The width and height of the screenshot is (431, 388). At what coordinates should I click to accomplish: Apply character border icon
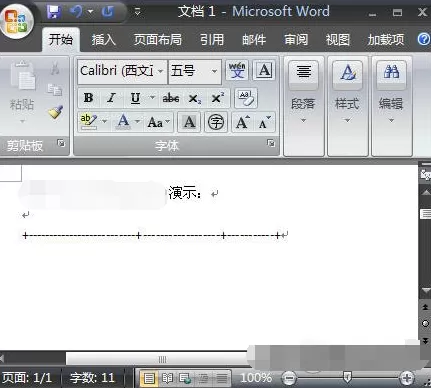(x=264, y=70)
